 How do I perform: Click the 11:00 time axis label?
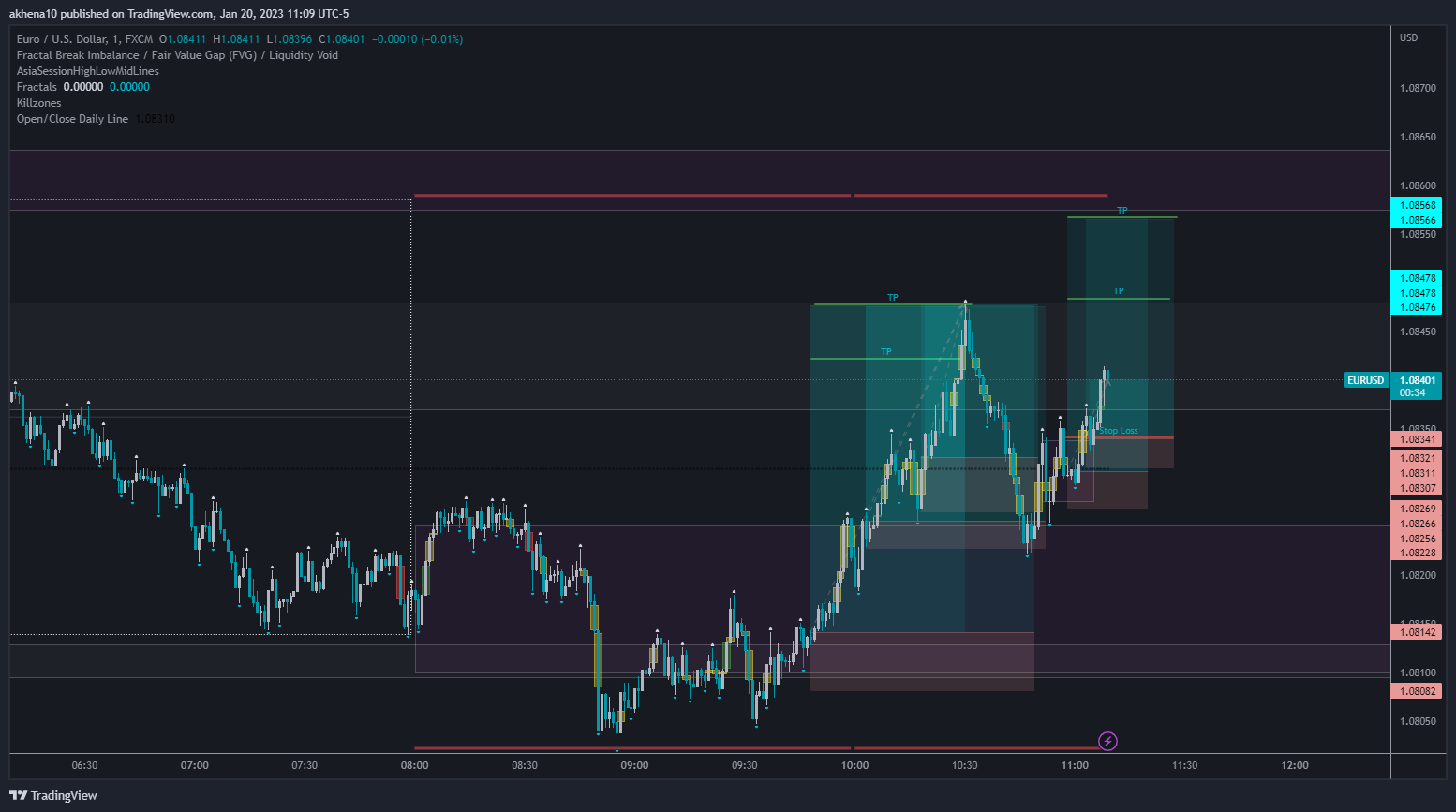pos(1075,765)
